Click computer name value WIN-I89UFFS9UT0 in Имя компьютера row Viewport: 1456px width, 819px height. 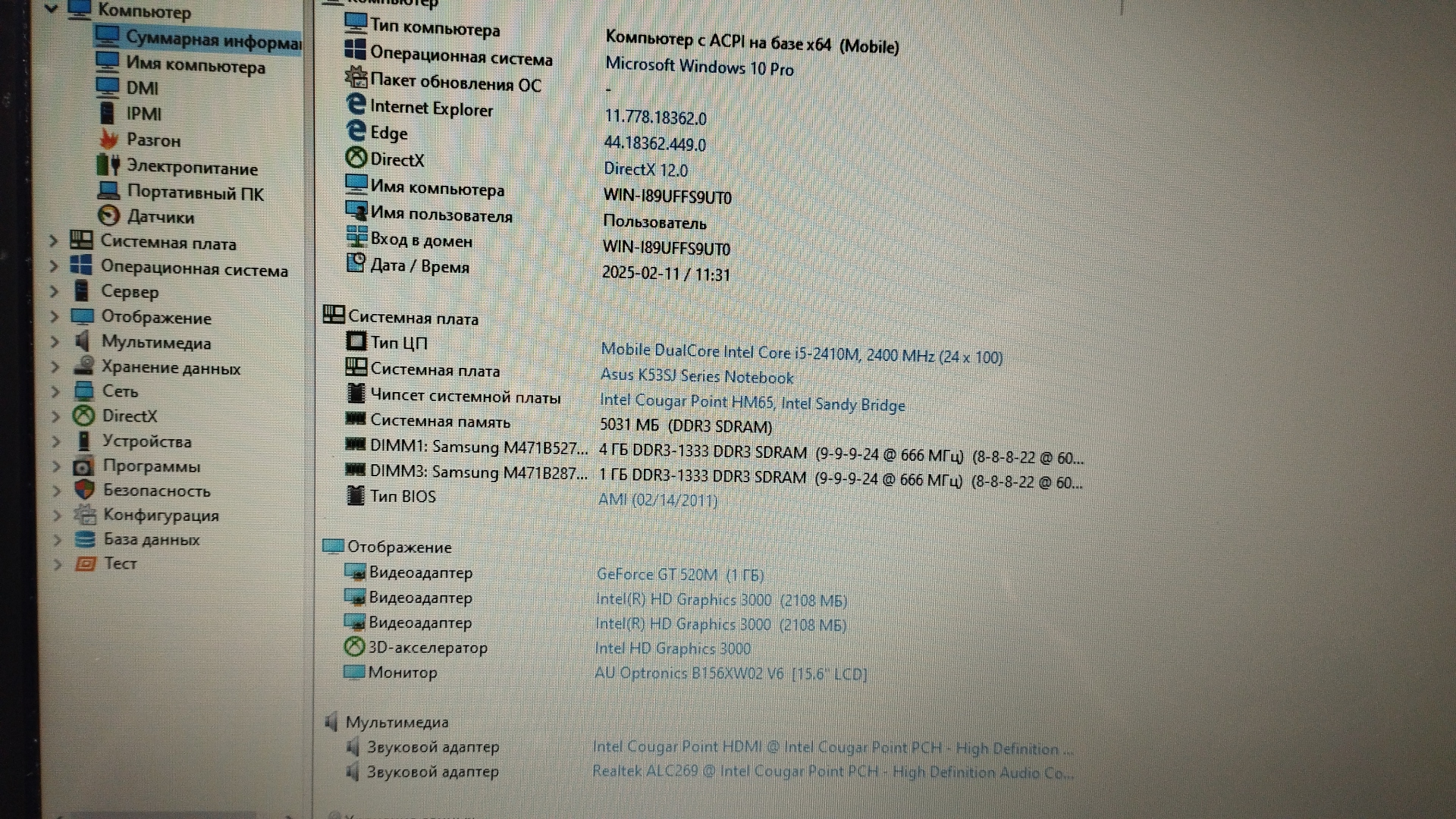(667, 196)
